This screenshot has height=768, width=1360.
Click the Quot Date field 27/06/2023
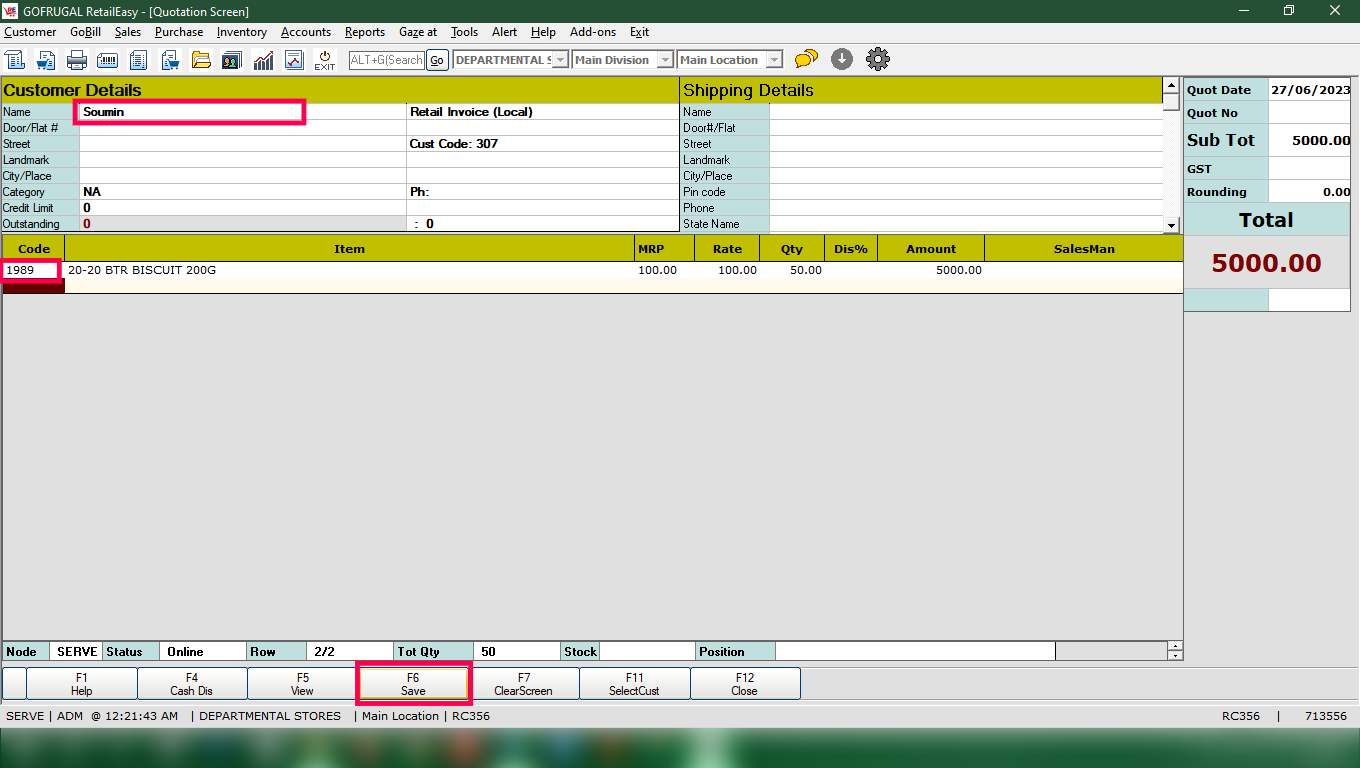coord(1310,90)
